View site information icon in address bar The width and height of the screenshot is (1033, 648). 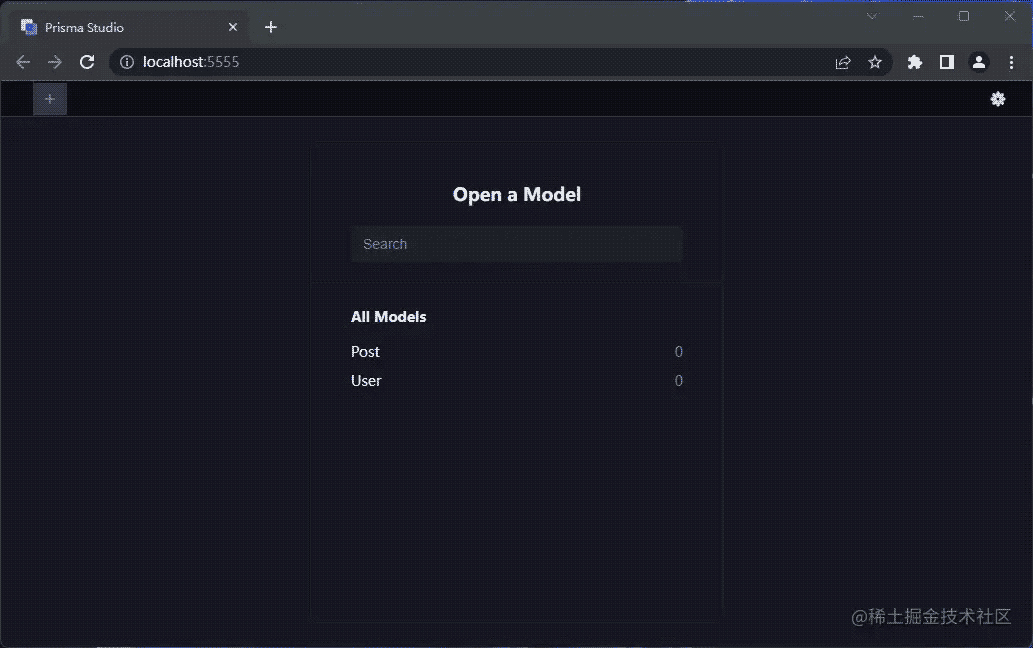(x=127, y=62)
